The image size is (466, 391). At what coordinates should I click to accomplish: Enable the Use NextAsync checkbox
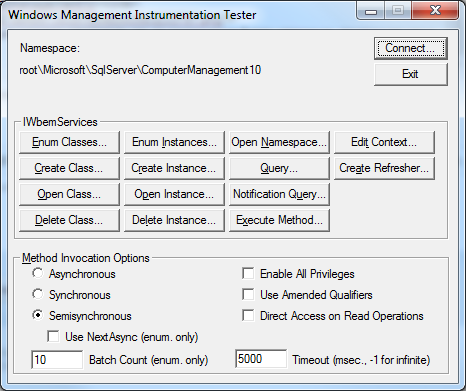(x=53, y=336)
